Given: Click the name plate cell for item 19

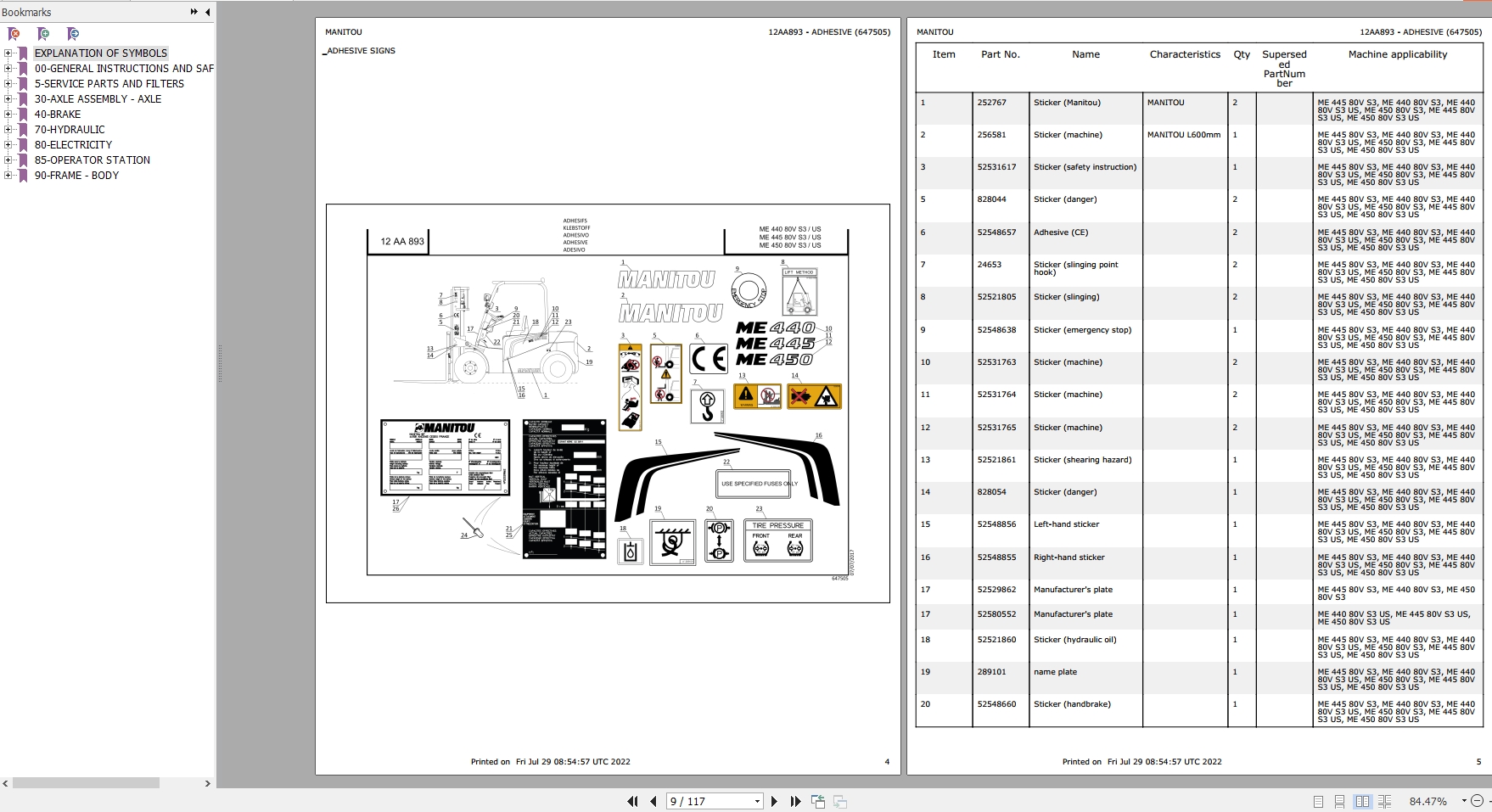Looking at the screenshot, I should click(x=1055, y=672).
